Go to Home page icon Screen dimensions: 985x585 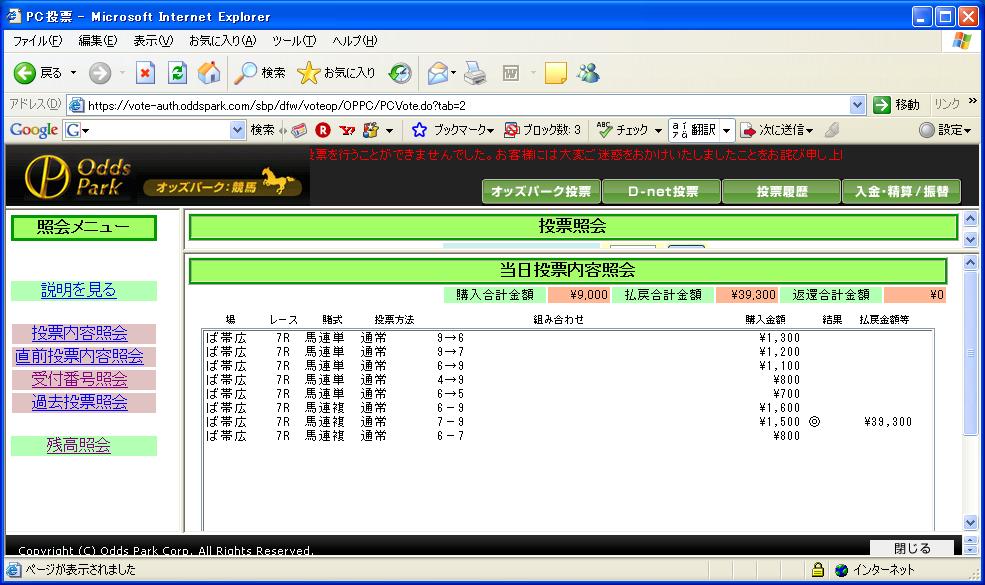[209, 74]
